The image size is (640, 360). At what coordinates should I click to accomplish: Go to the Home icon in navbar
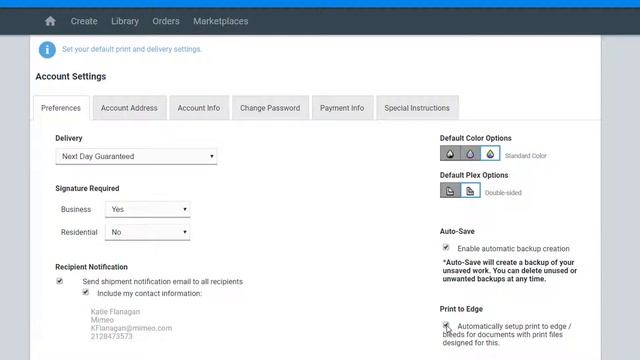coord(50,21)
